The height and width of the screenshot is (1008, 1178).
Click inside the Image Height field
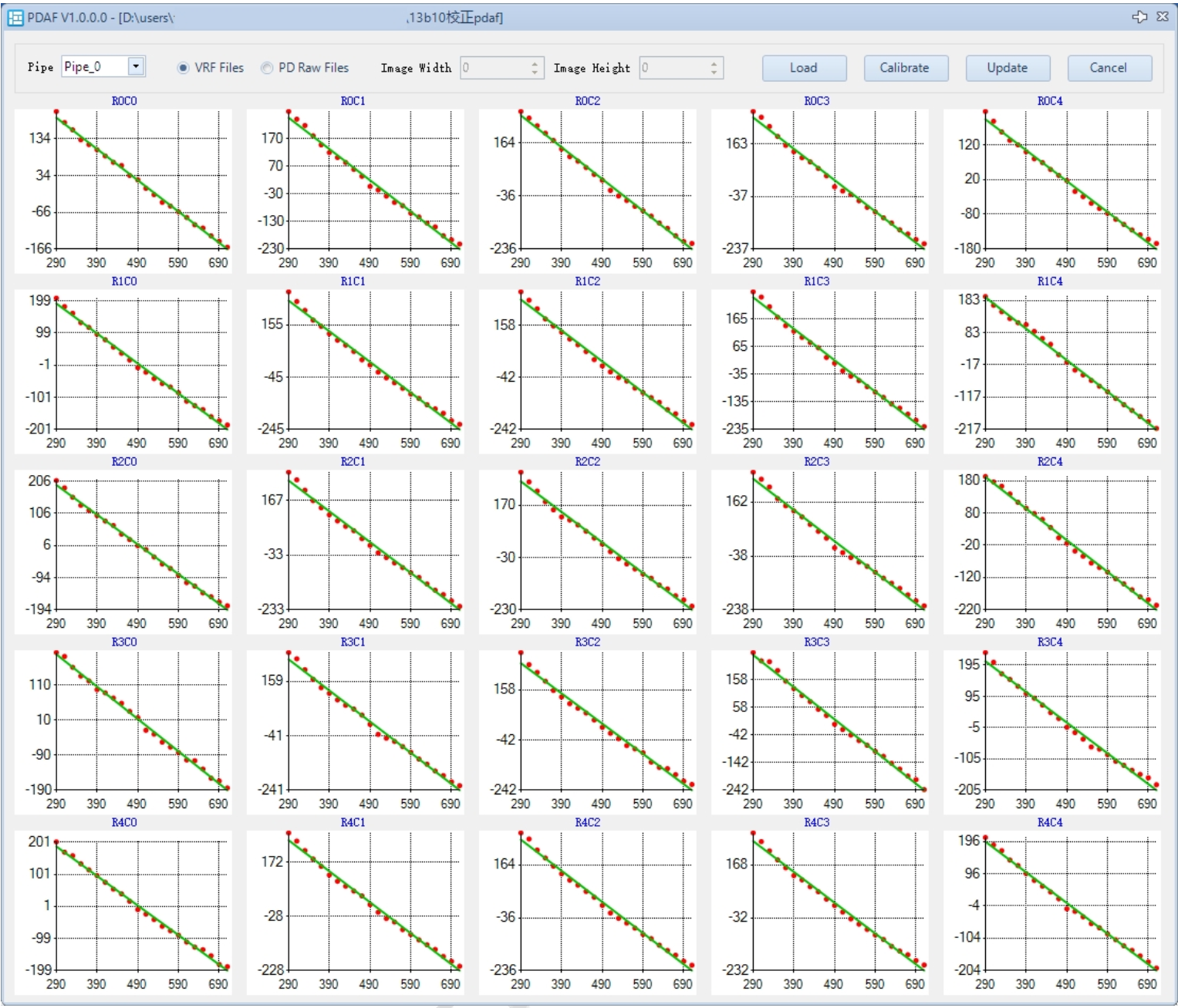coord(673,68)
